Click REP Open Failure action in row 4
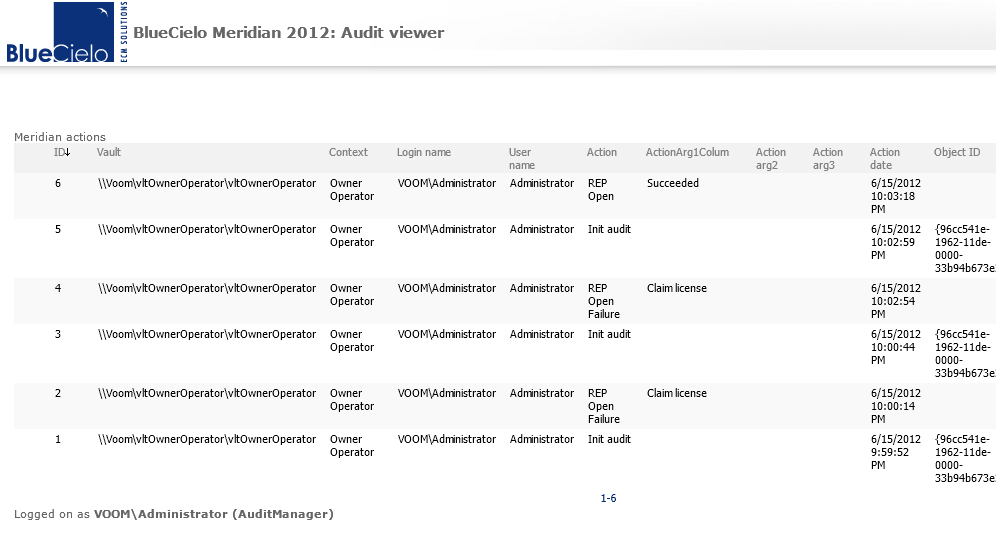The image size is (996, 540). tap(603, 301)
